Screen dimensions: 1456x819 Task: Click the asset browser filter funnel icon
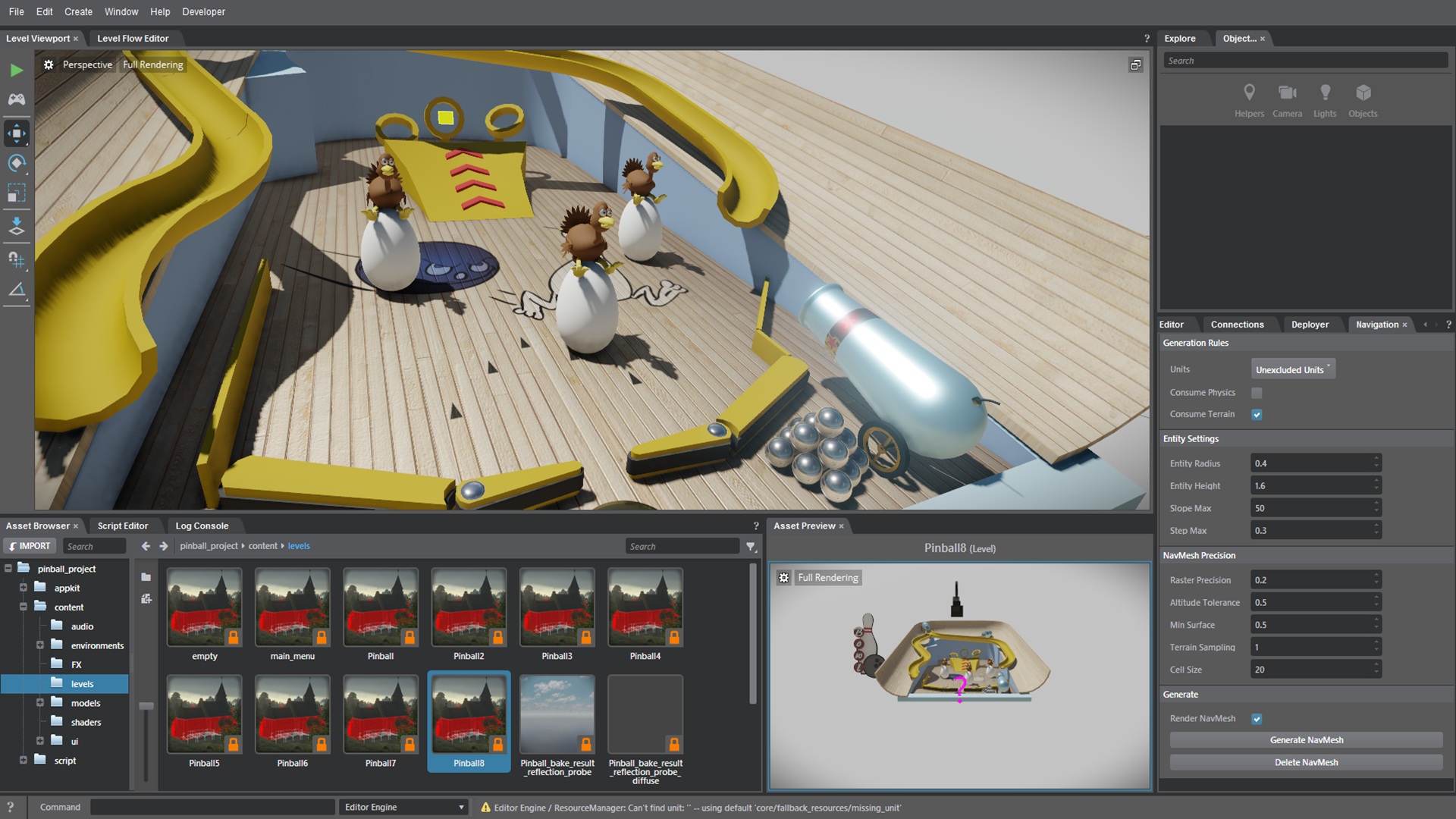751,547
